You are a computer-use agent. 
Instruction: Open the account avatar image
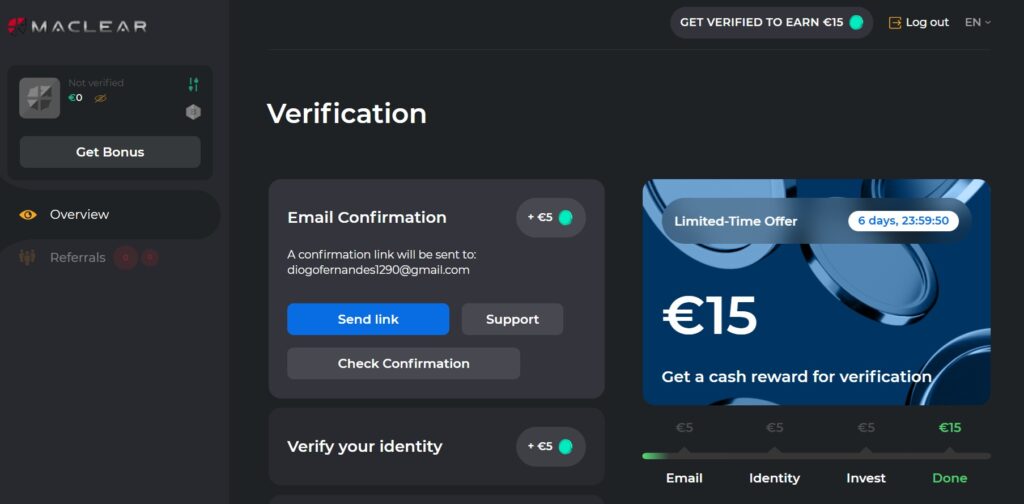(40, 98)
